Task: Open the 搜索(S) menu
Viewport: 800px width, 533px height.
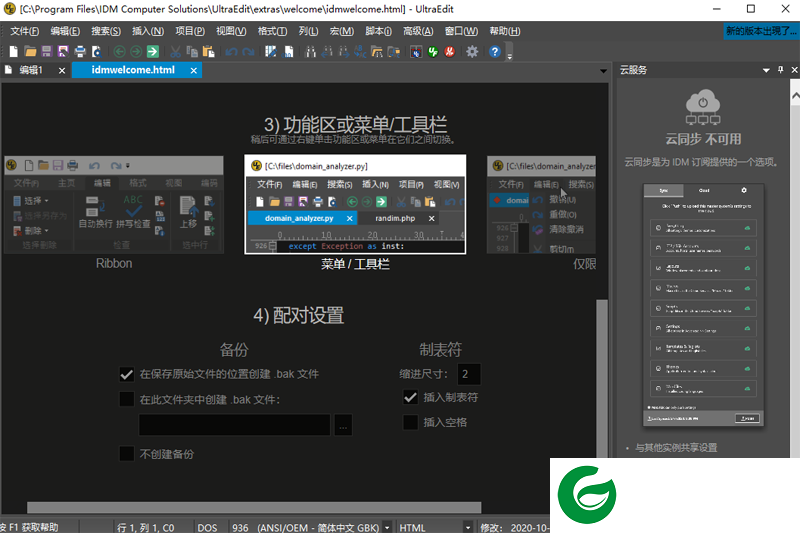Action: click(x=106, y=31)
